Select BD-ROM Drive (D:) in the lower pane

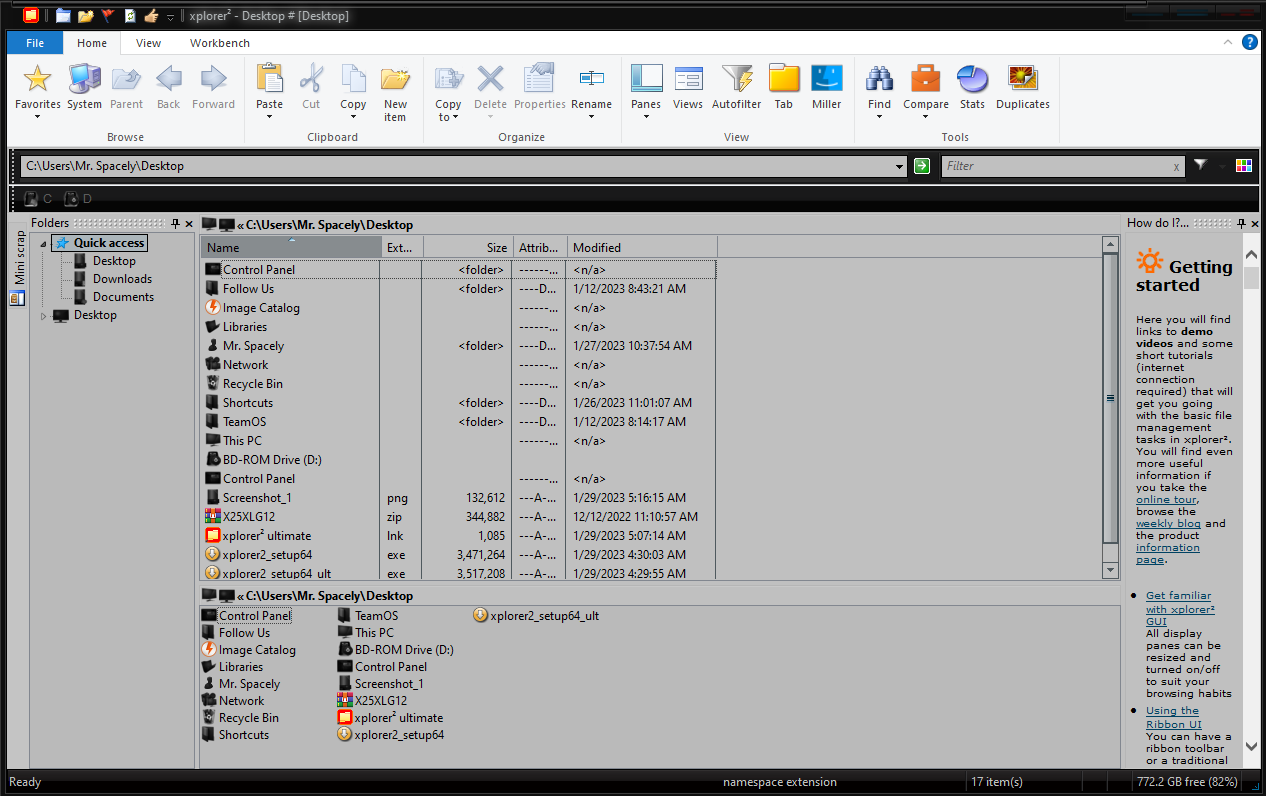396,650
